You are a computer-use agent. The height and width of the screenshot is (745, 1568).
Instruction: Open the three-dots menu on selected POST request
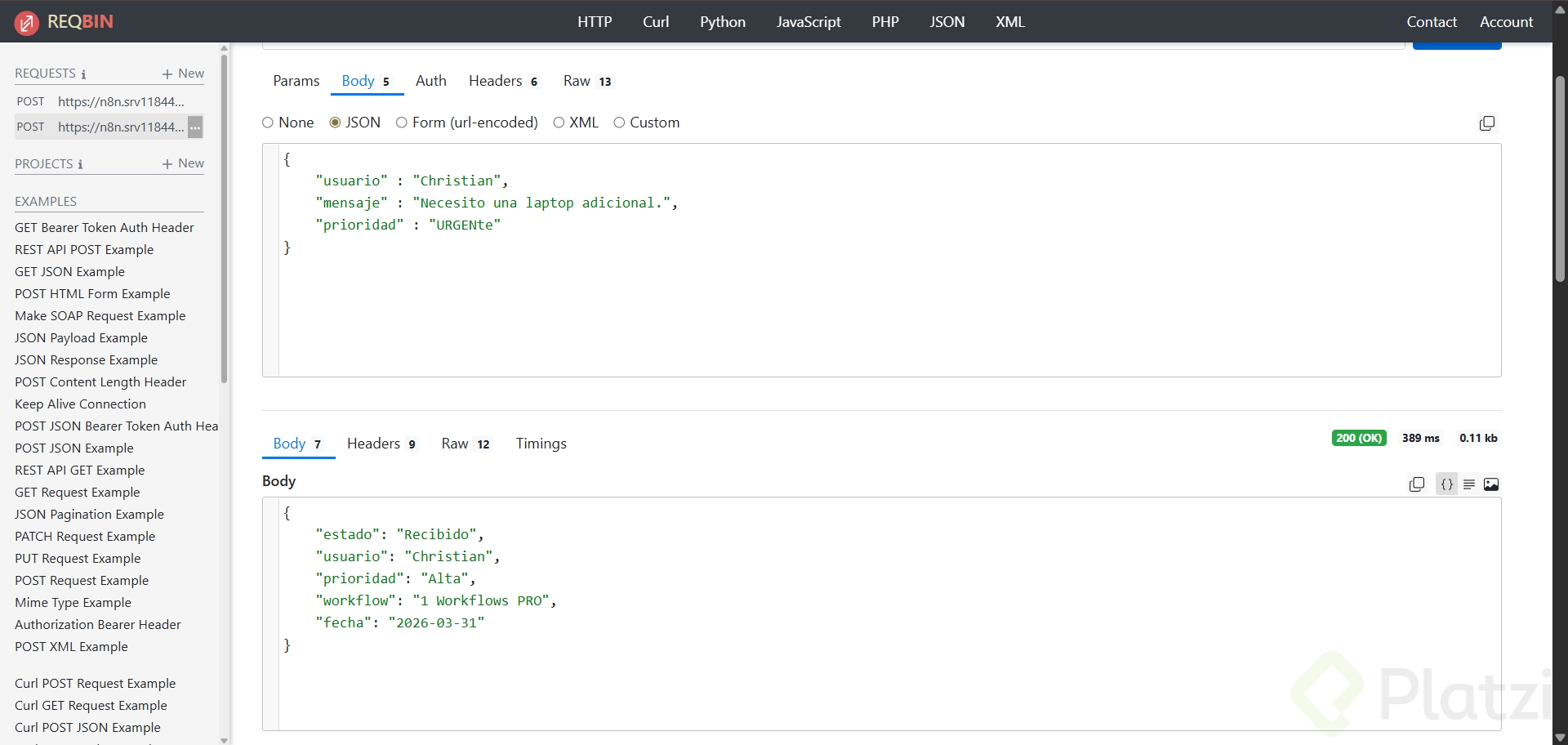[x=195, y=127]
